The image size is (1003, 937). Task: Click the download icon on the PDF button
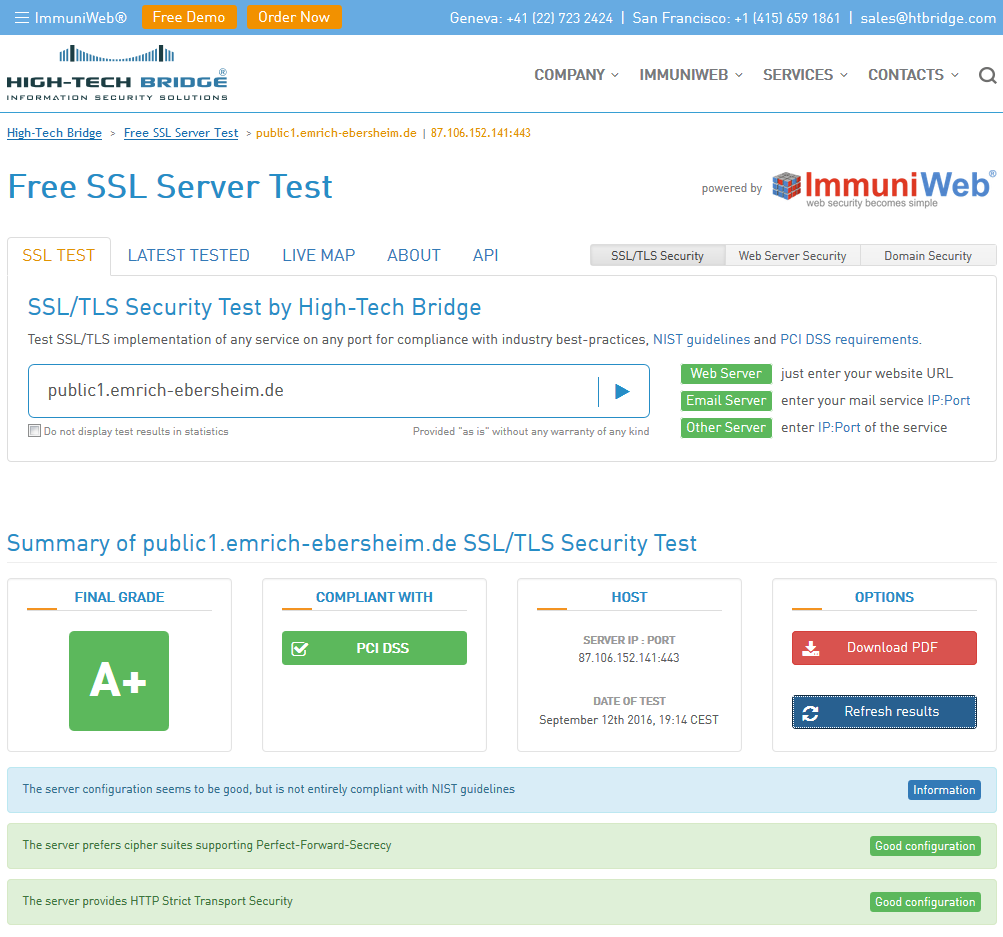pyautogui.click(x=811, y=648)
